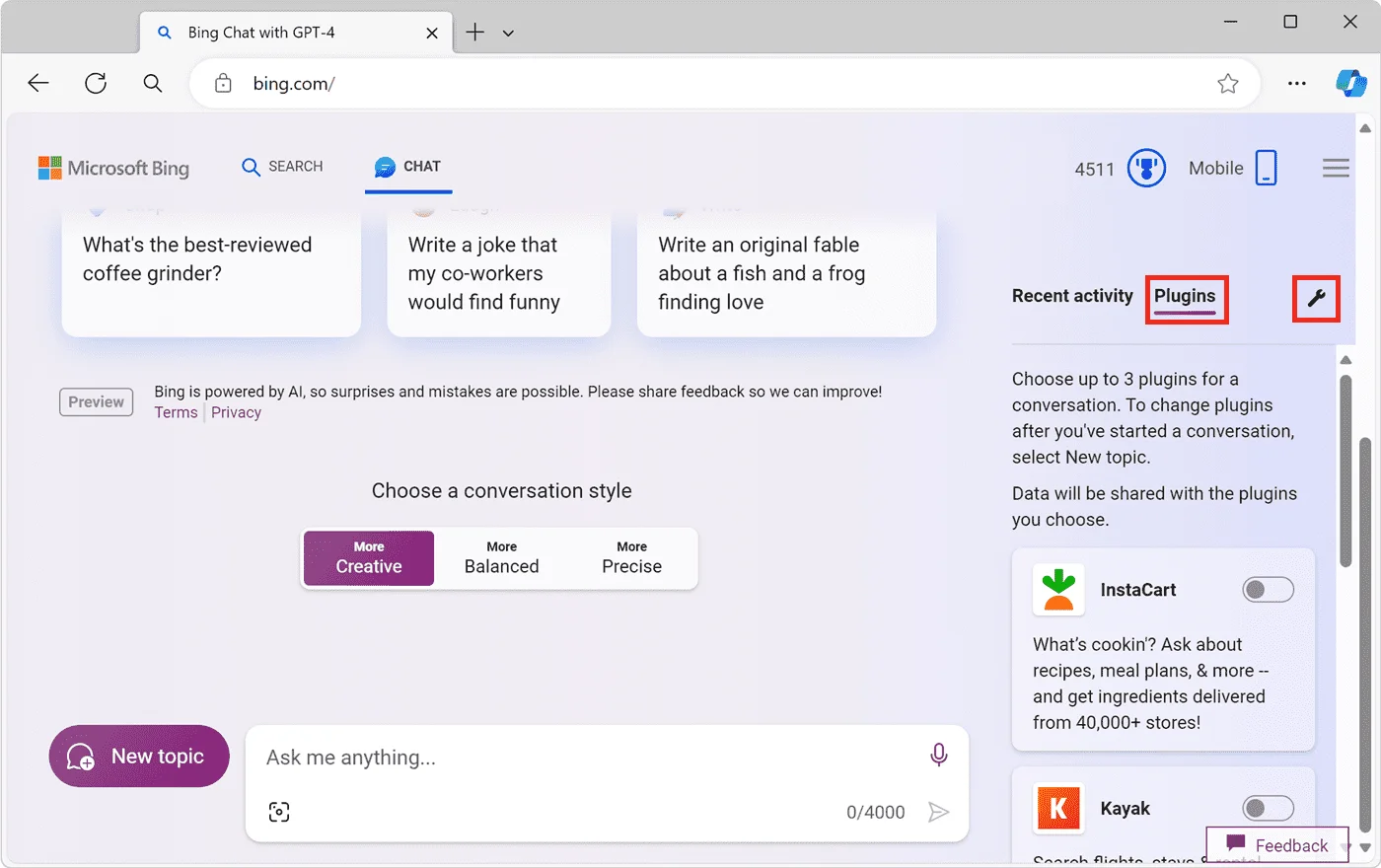
Task: Choose the fish and frog fable card
Action: tap(786, 273)
